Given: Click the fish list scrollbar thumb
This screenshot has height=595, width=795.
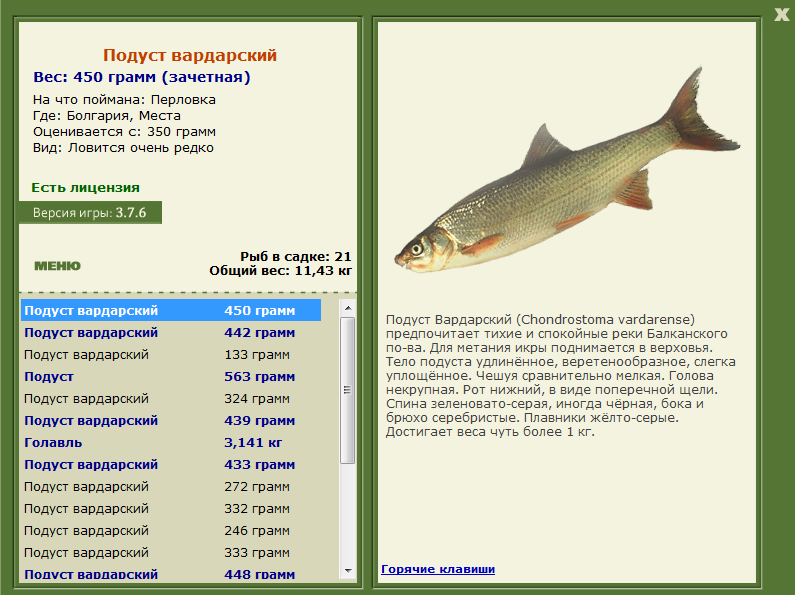Looking at the screenshot, I should tap(348, 390).
